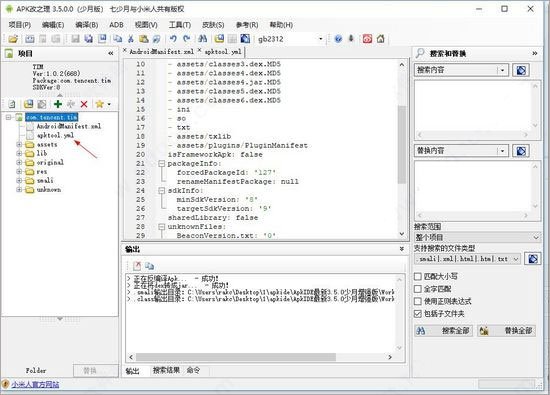Uncheck the 包括子文件夹 checkbox
550x395 pixels.
point(417,314)
